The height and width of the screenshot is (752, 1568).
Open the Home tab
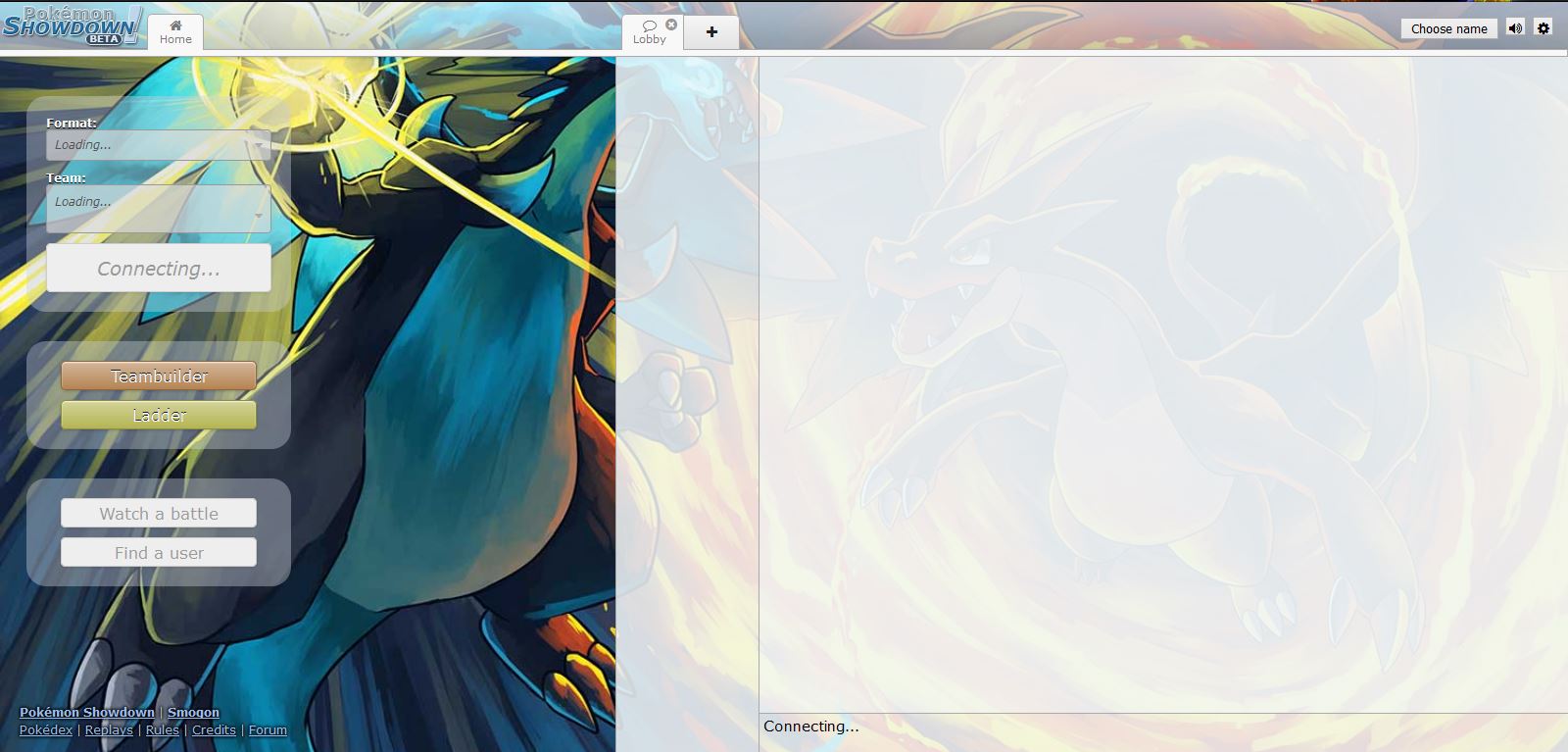tap(175, 32)
